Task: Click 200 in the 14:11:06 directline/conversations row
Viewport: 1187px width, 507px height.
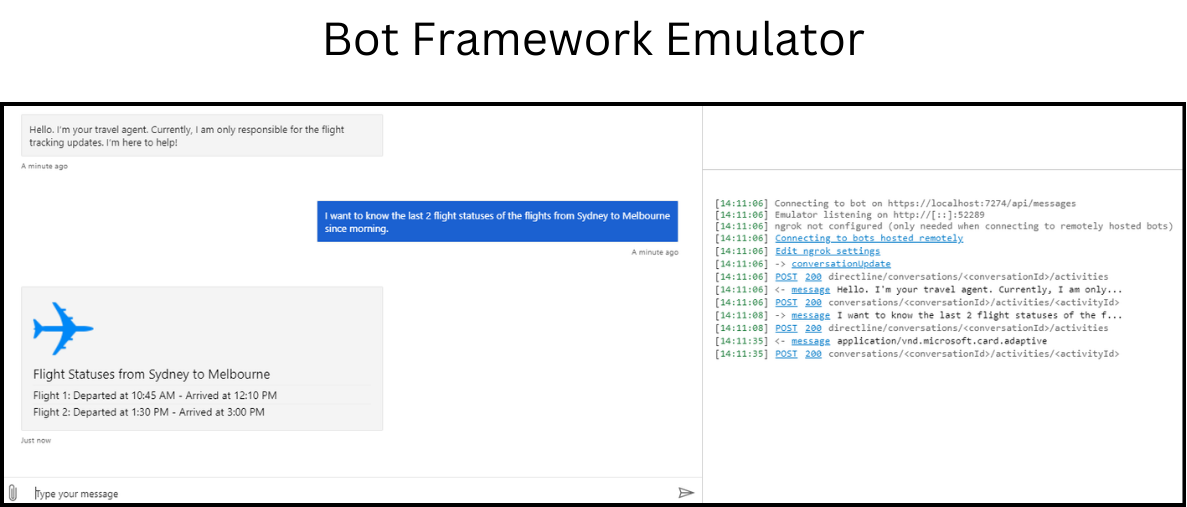Action: tap(813, 276)
